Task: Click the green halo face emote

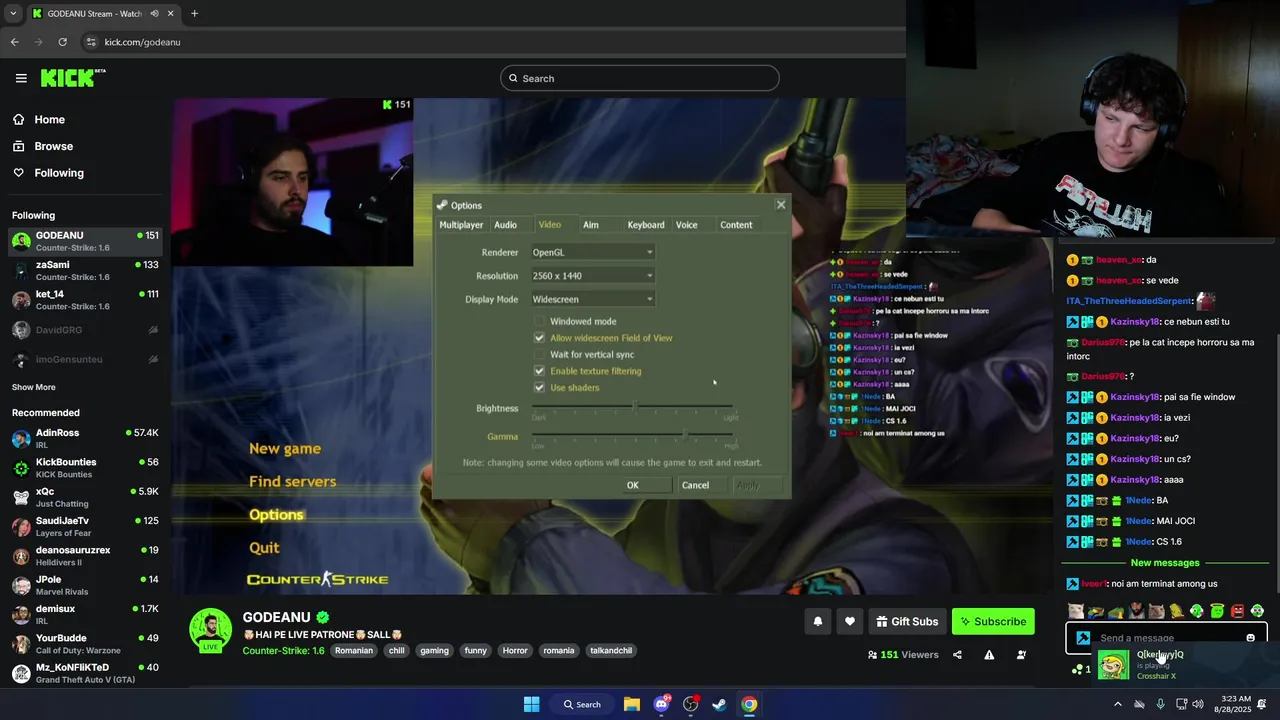Action: (x=1217, y=611)
